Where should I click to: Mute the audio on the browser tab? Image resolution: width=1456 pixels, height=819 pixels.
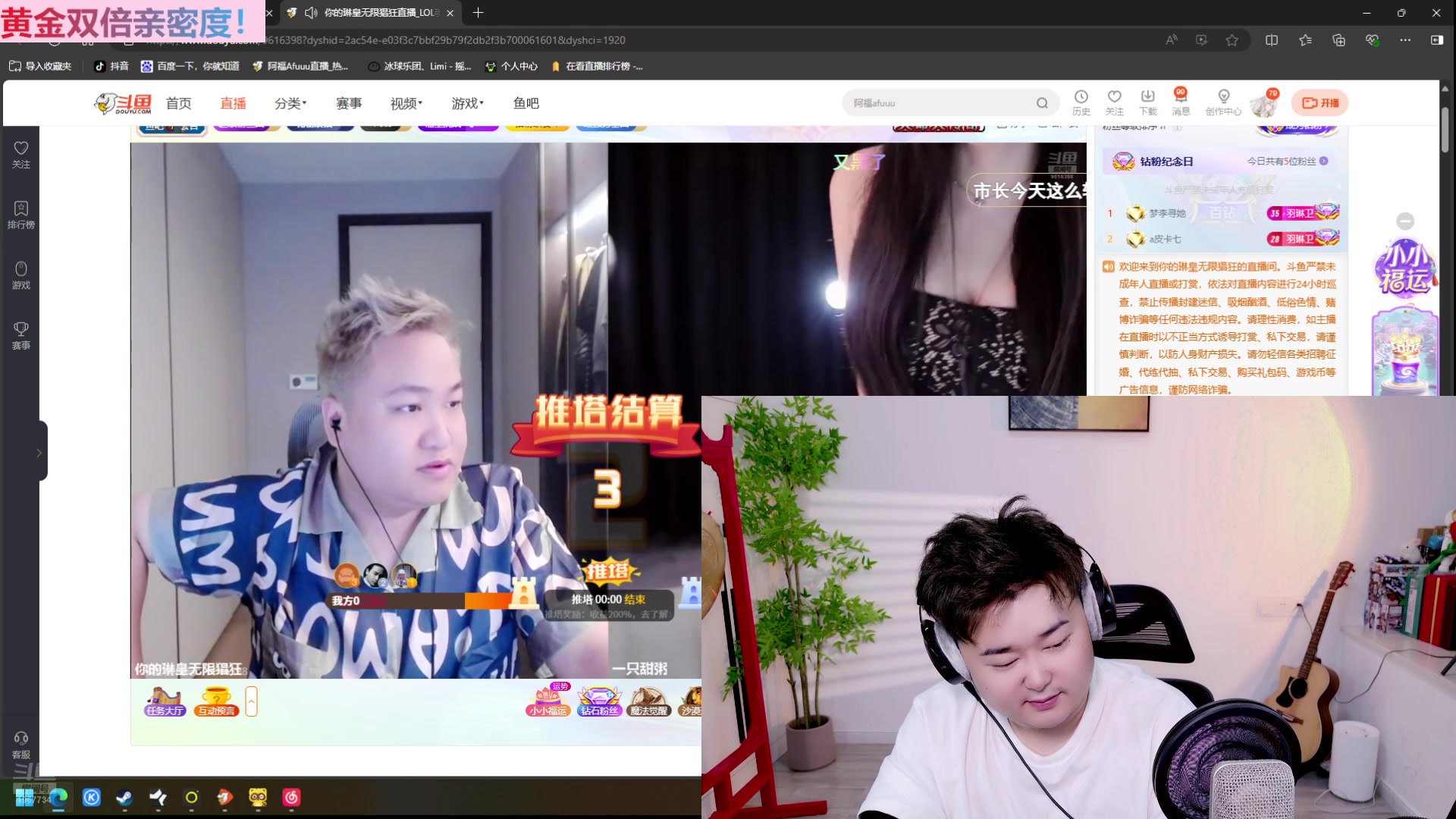(x=310, y=13)
